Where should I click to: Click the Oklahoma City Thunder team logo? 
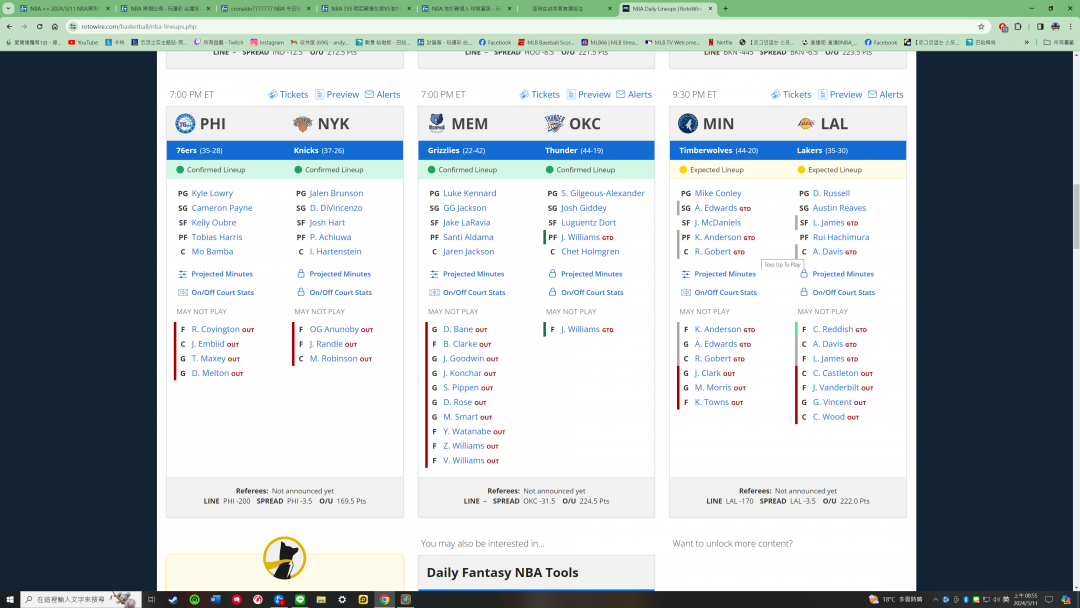click(x=554, y=124)
